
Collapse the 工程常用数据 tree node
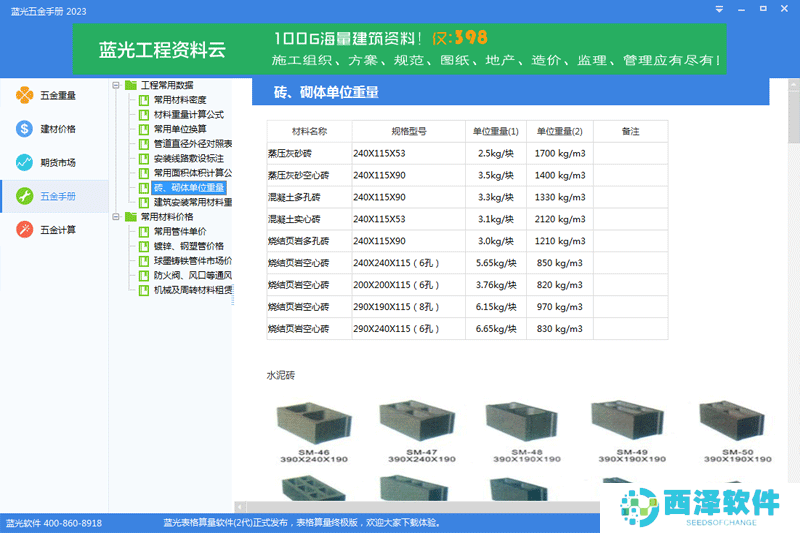116,85
